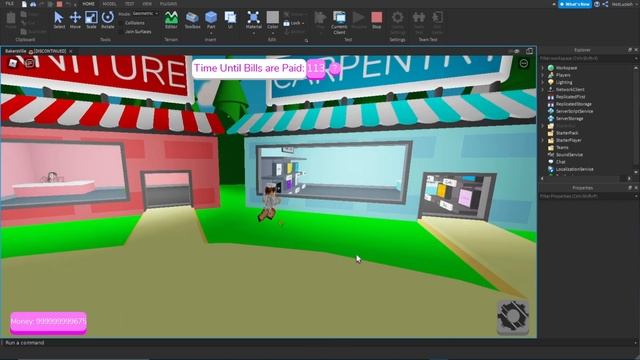Click the Color swatch in Edit
The height and width of the screenshot is (360, 640).
tap(272, 17)
